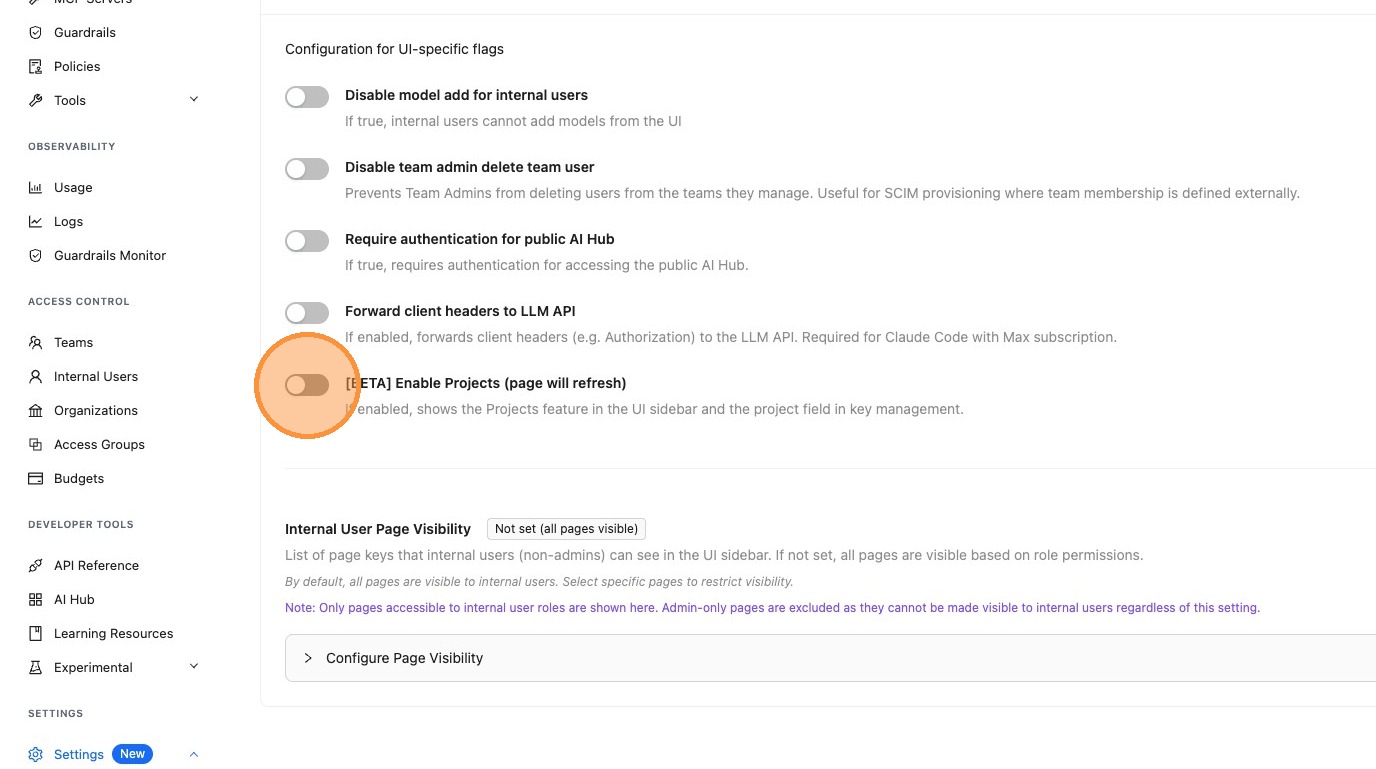
Task: Enable Disable team admin delete team user switch
Action: click(307, 169)
